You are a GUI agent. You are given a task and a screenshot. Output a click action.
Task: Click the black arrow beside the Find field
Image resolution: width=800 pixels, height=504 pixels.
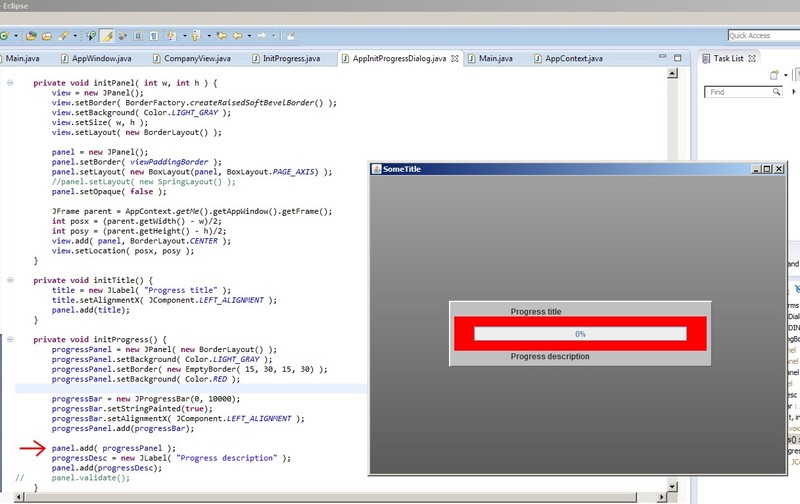click(x=793, y=92)
